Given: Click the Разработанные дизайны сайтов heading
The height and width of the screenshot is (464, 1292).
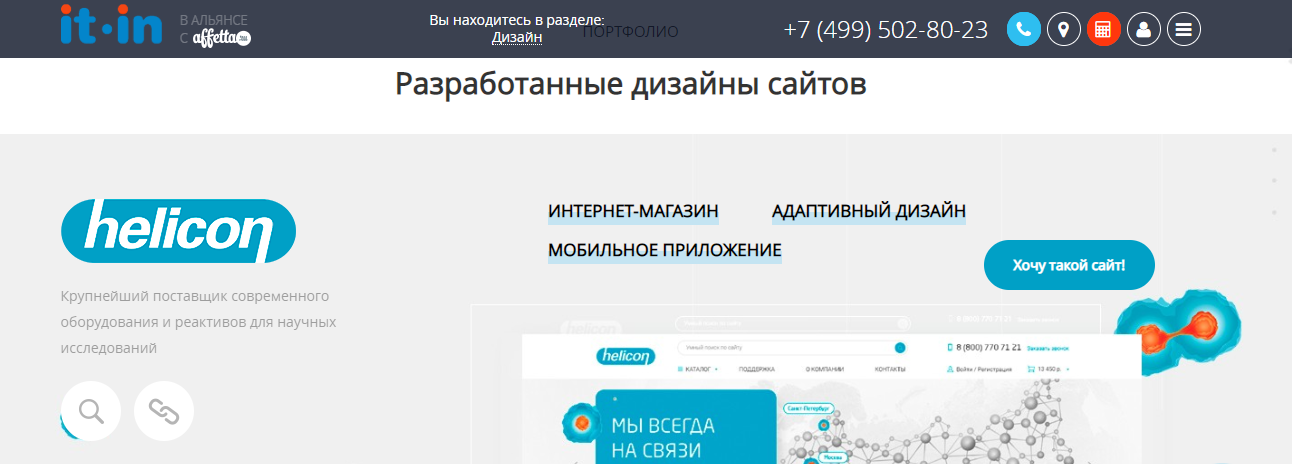Looking at the screenshot, I should 631,84.
